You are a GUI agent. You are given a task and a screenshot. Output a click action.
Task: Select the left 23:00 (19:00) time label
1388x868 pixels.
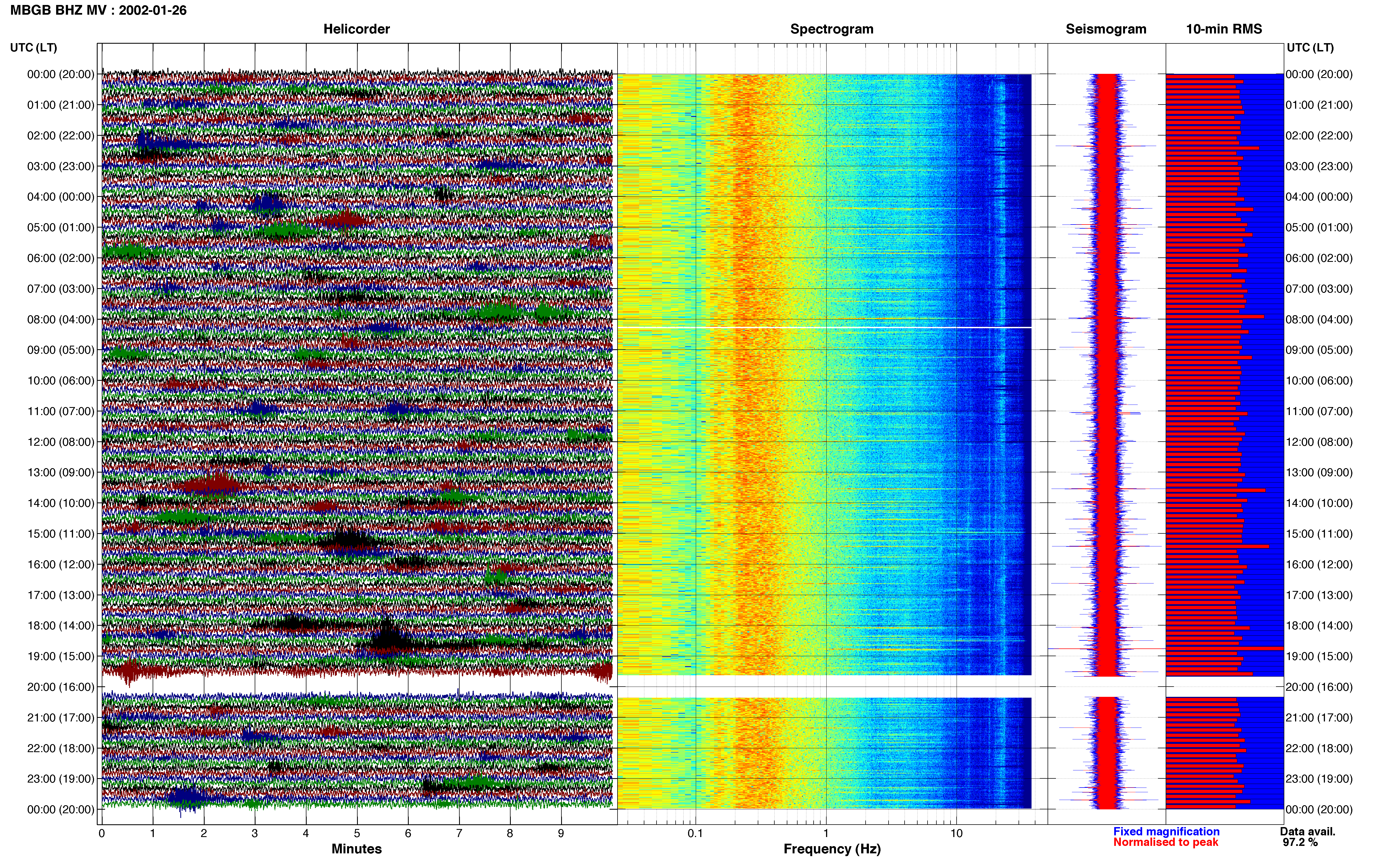pyautogui.click(x=61, y=779)
